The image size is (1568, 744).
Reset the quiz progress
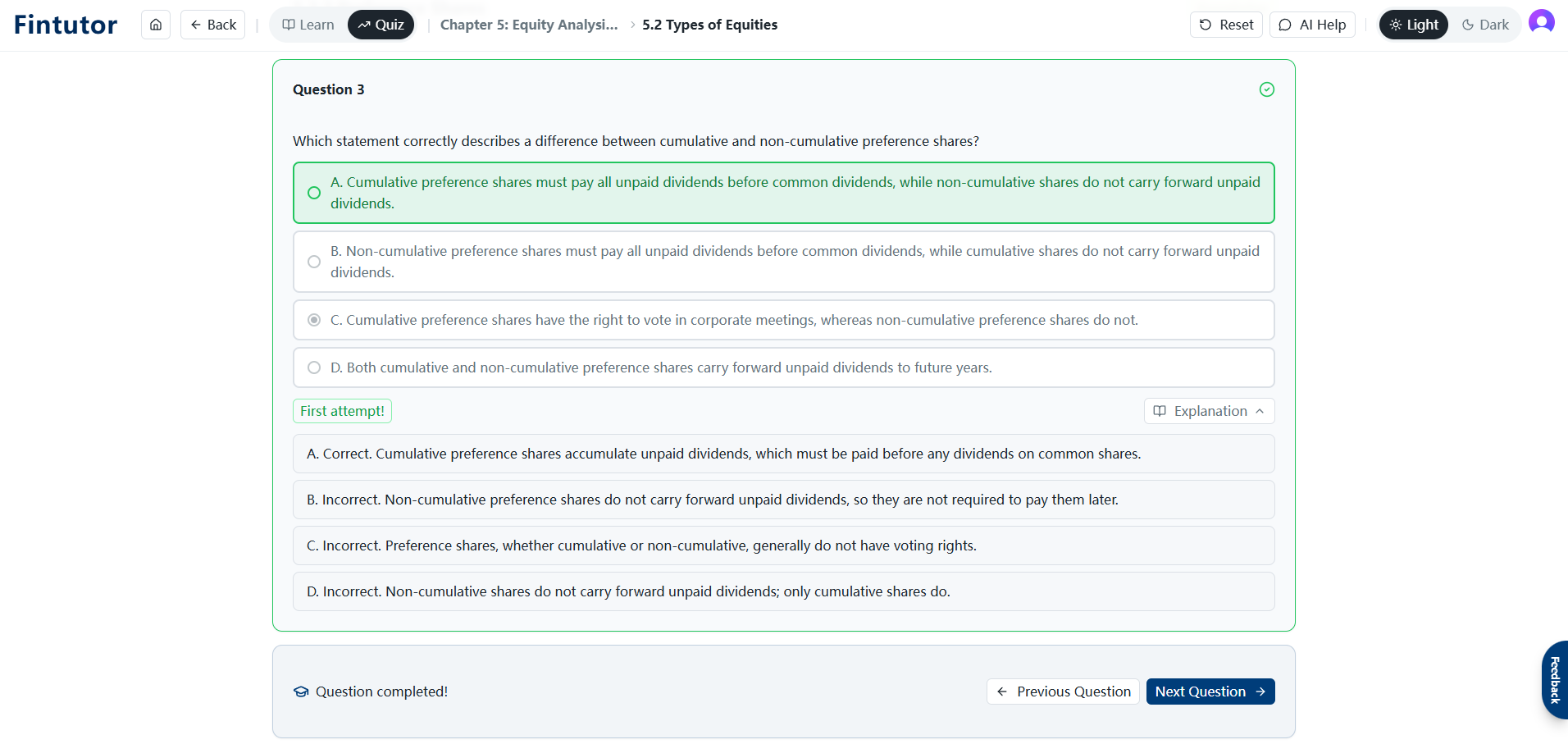[1226, 25]
